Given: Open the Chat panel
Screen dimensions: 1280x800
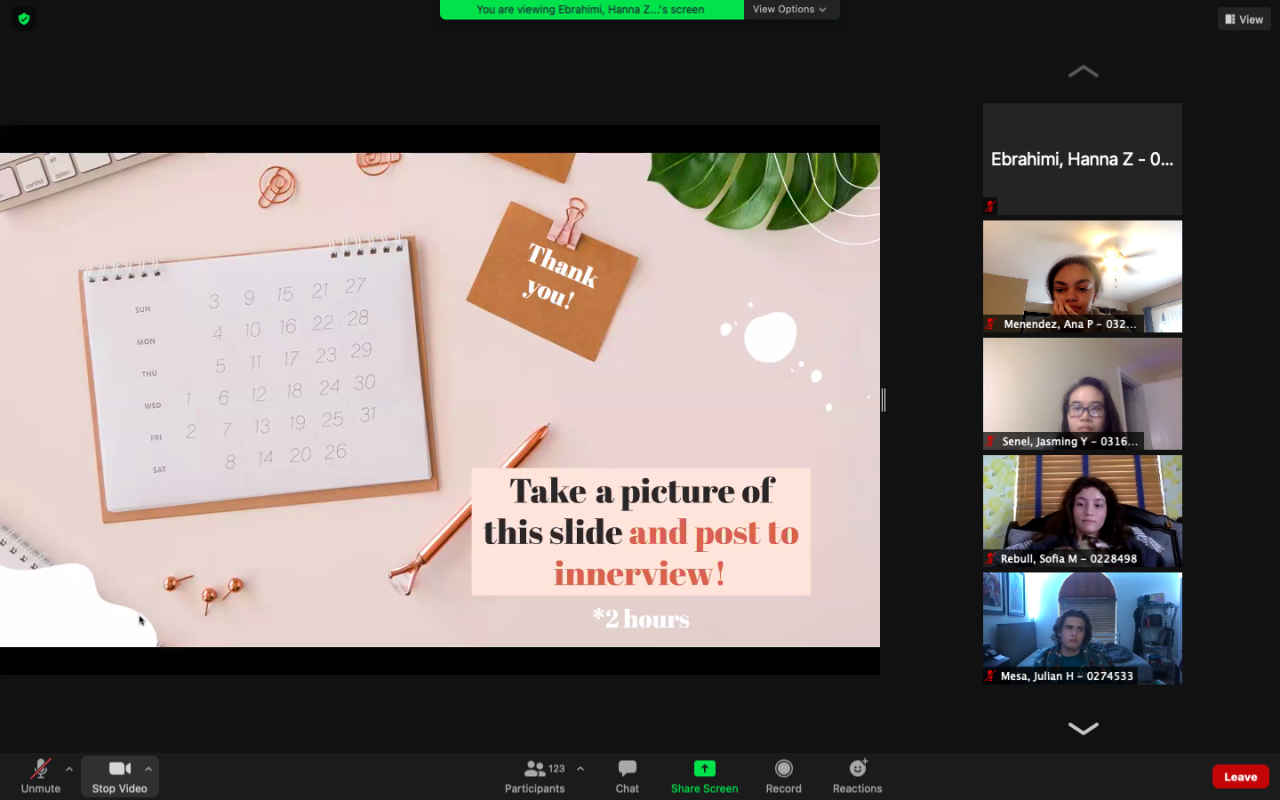Looking at the screenshot, I should pos(627,776).
